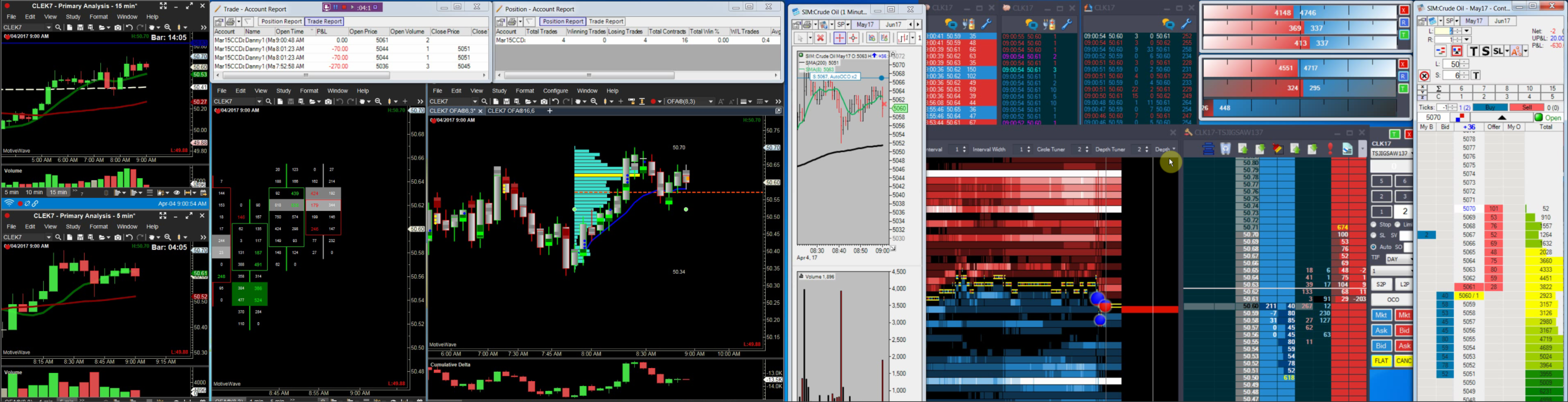Click the printer icon in Position - Account Report
Screen dimensions: 1568x402
pos(512,22)
